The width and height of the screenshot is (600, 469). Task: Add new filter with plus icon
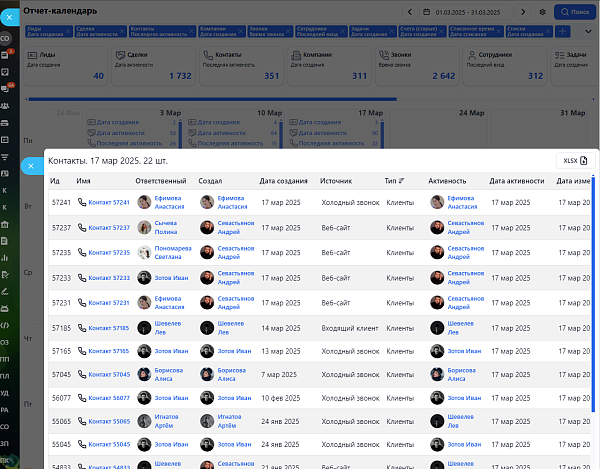pyautogui.click(x=562, y=31)
